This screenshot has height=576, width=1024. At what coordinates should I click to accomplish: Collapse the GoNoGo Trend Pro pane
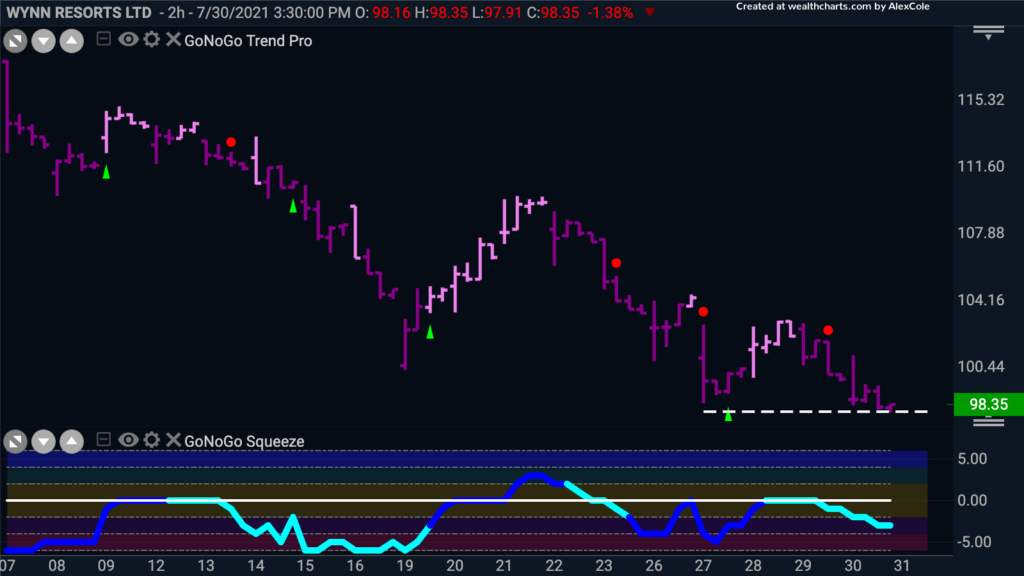(x=103, y=39)
